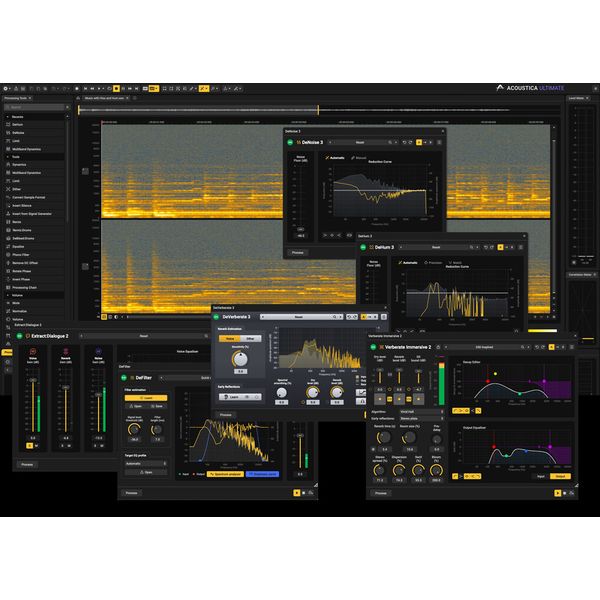Click Process button in Extract Dialogue 2
600x600 pixels.
(27, 465)
